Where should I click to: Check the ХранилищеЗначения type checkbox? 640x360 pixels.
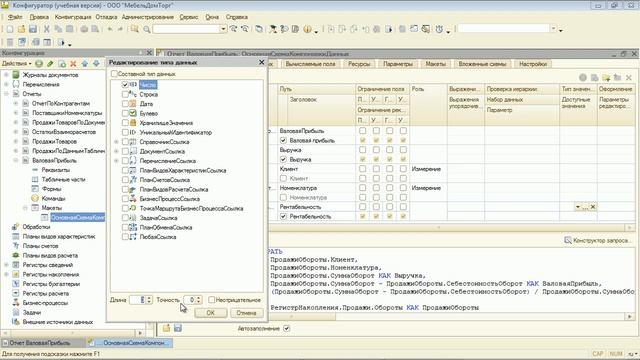click(x=125, y=123)
